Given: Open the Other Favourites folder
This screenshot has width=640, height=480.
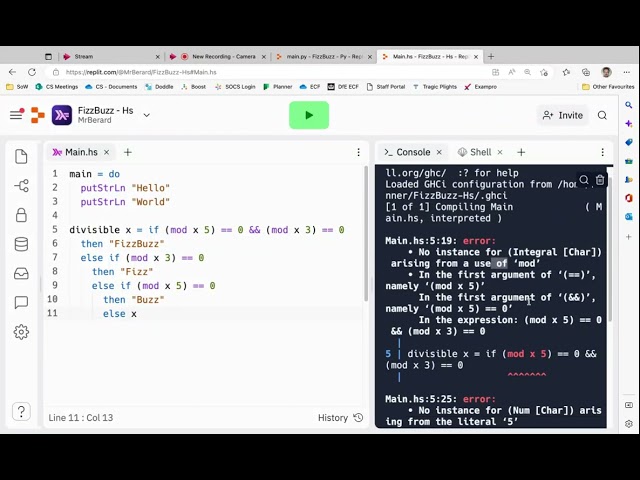Looking at the screenshot, I should (x=608, y=87).
